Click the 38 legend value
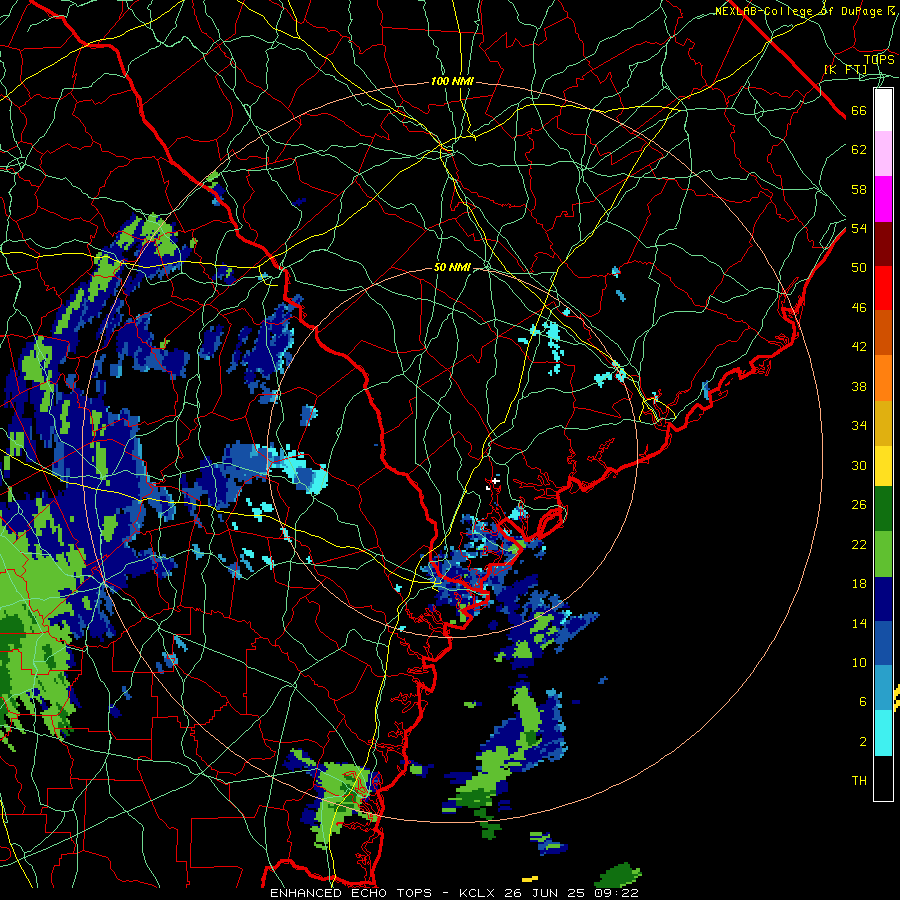This screenshot has width=900, height=900. (859, 386)
